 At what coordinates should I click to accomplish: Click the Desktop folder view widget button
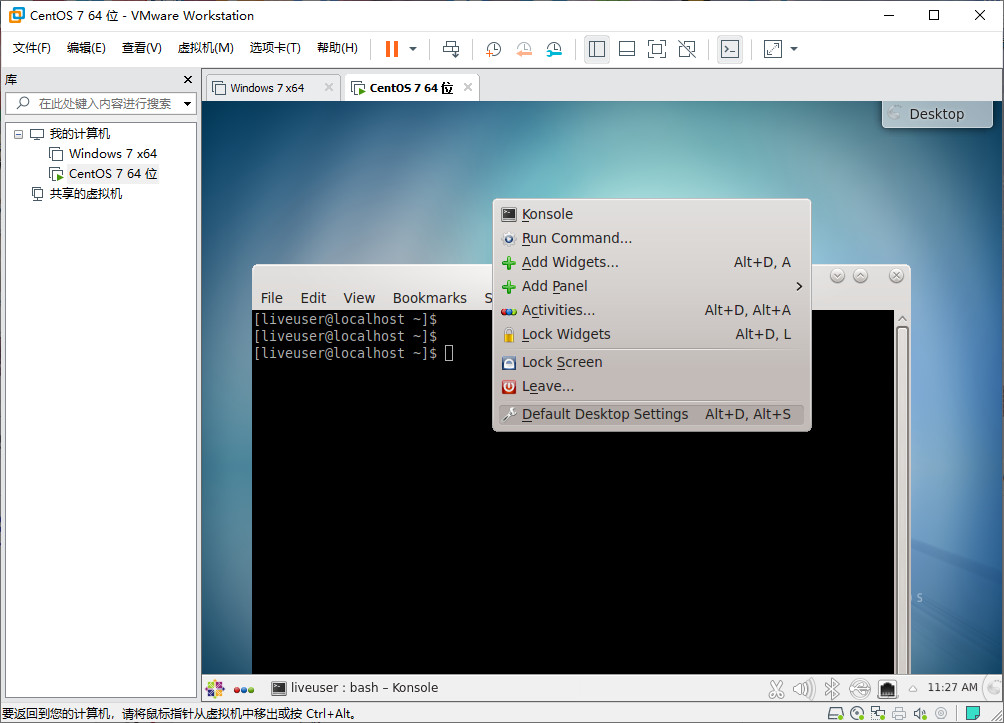(x=937, y=114)
